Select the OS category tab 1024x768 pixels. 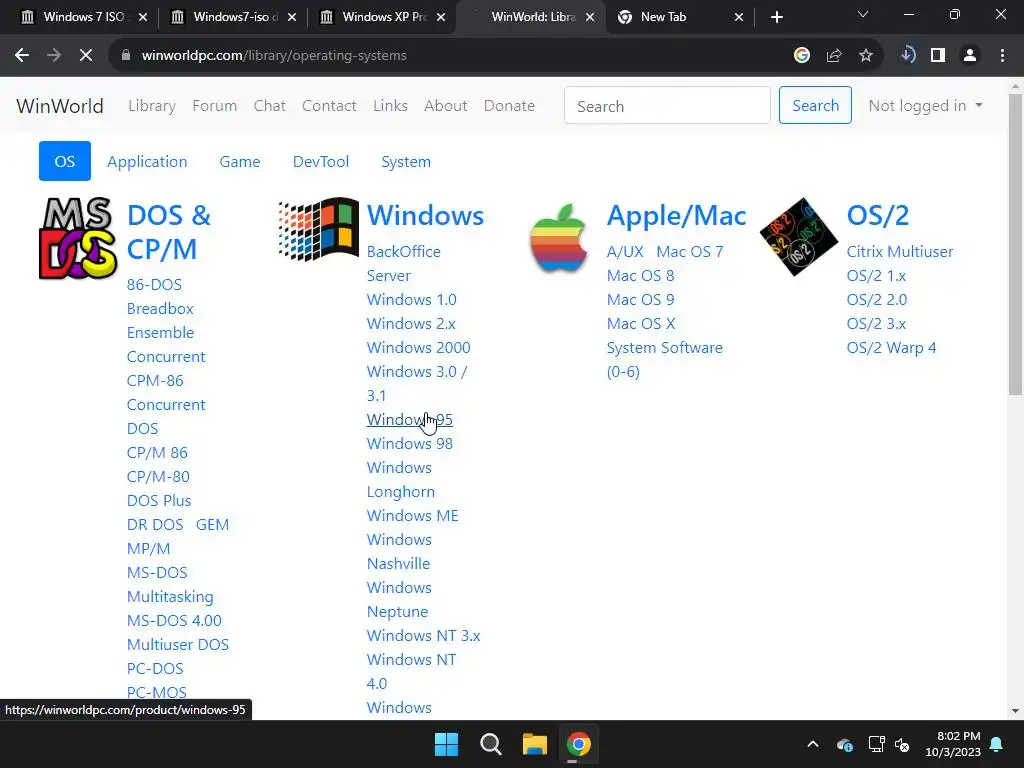[x=65, y=161]
